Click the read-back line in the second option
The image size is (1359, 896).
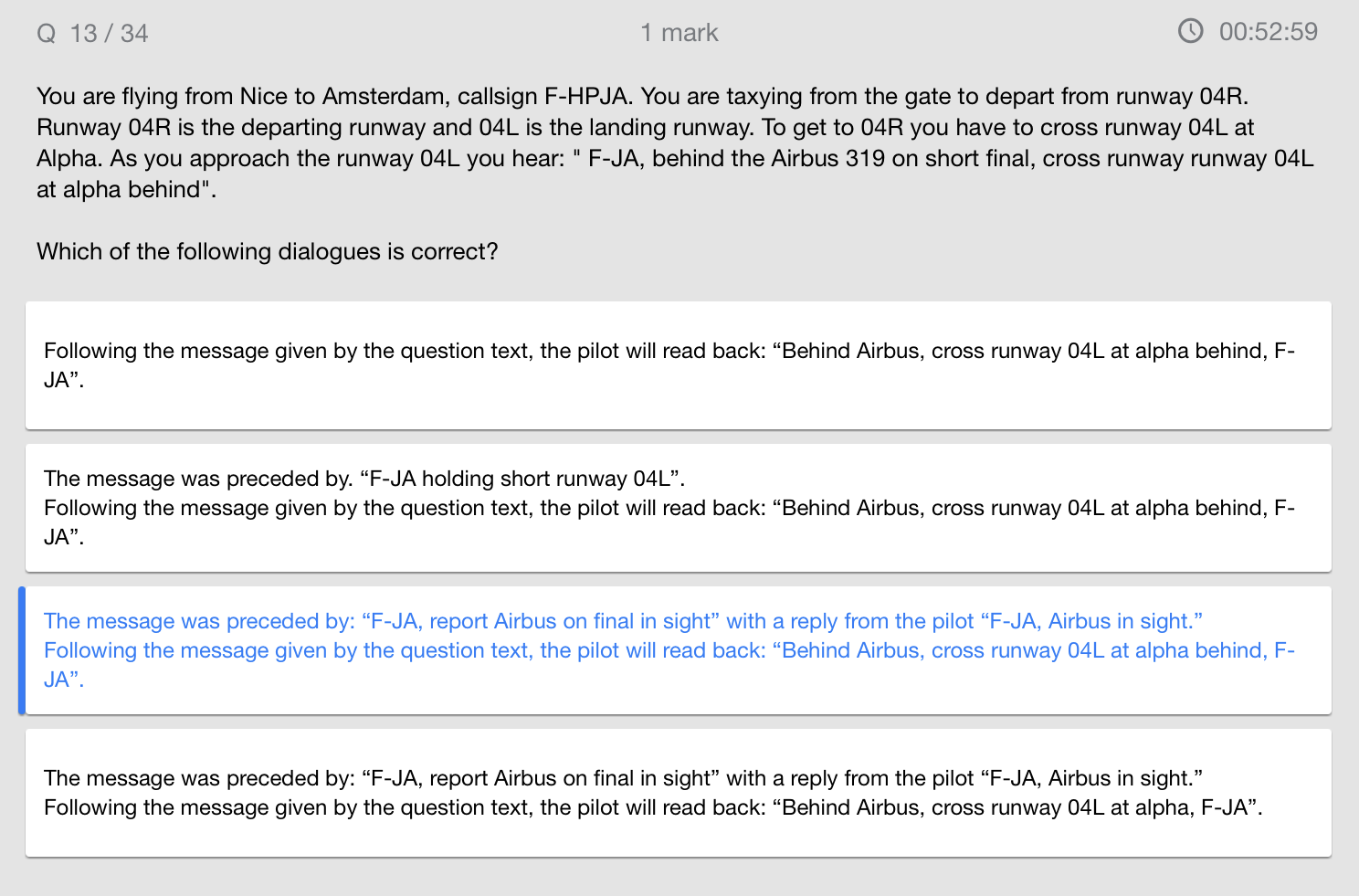[669, 508]
